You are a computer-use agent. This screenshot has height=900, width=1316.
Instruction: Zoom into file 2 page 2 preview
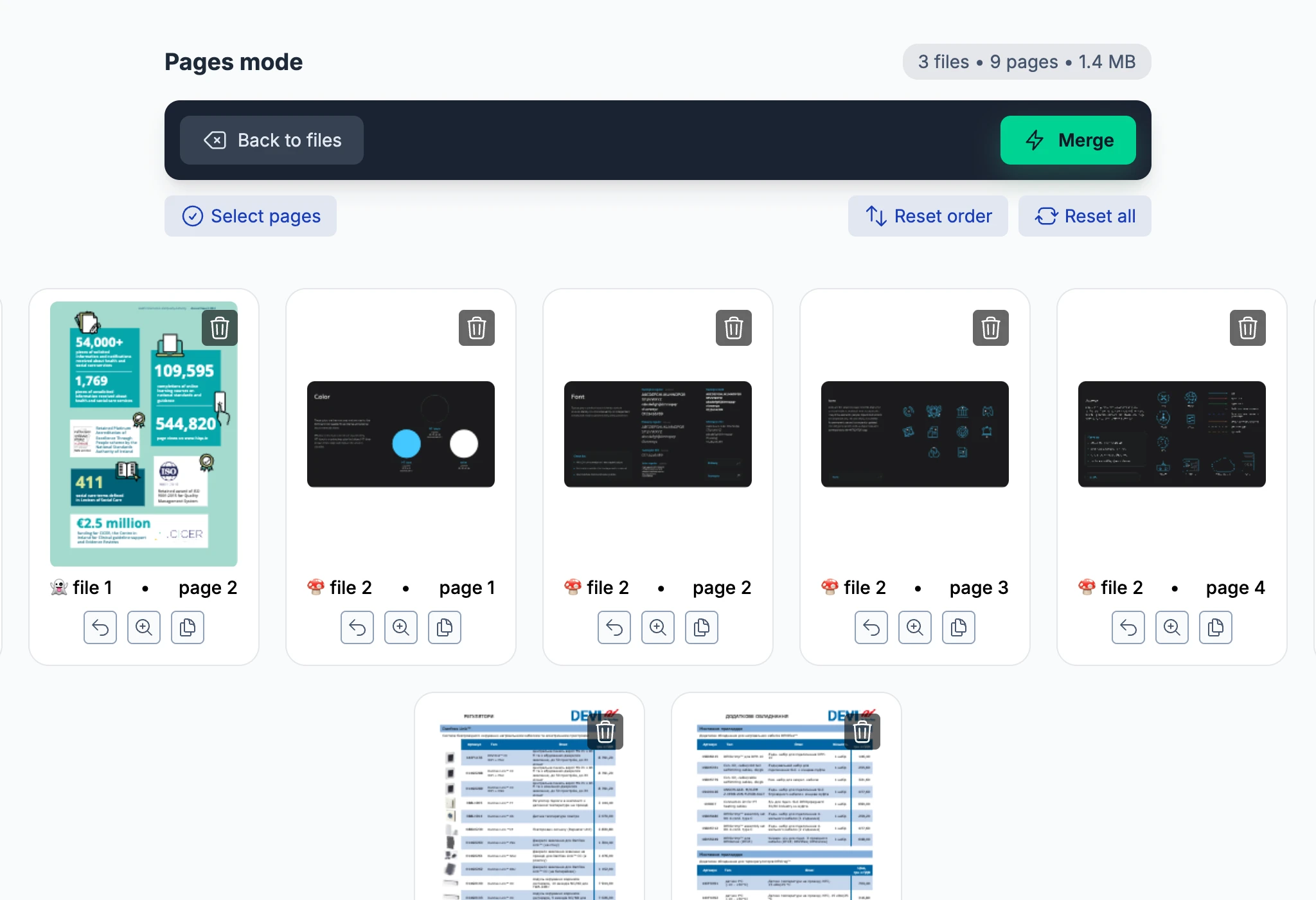tap(658, 627)
